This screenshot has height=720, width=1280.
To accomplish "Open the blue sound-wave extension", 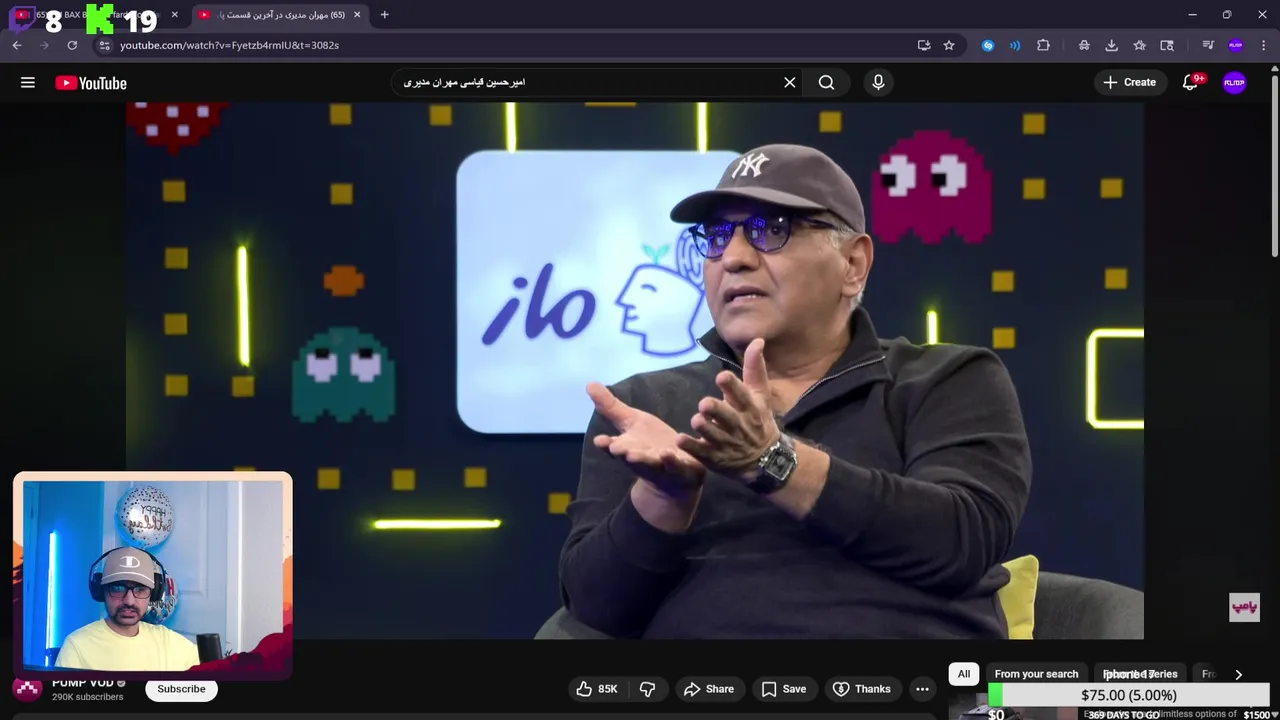I will [1015, 45].
